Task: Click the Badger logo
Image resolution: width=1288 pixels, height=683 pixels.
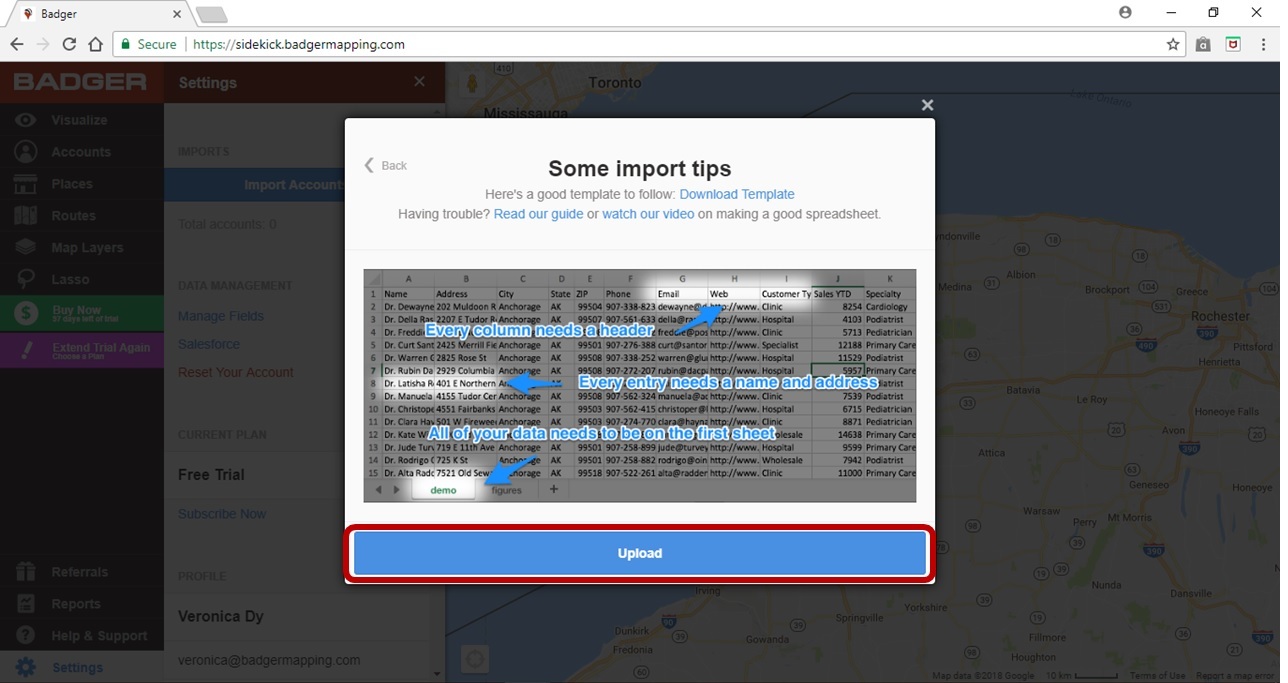Action: tap(80, 82)
